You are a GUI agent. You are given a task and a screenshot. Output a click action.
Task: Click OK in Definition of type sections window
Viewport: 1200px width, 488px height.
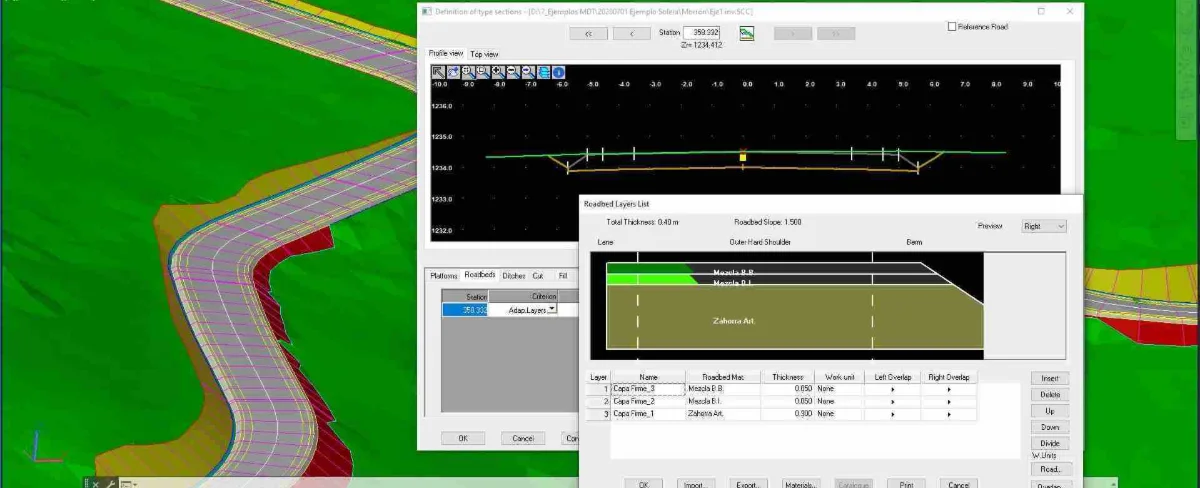click(463, 438)
